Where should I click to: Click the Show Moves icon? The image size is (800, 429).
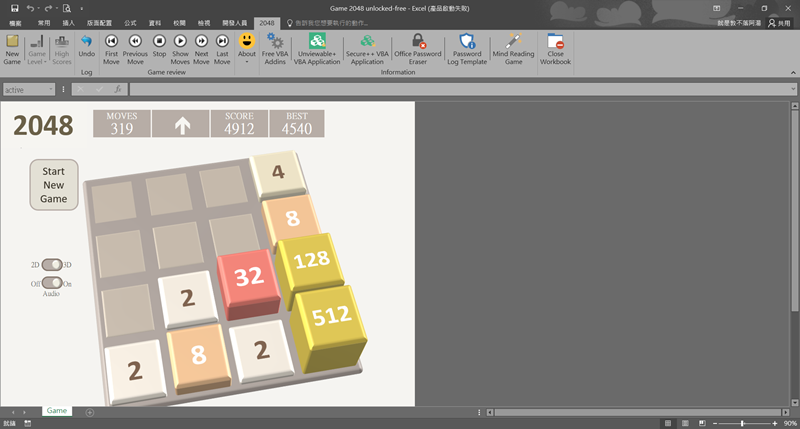pyautogui.click(x=180, y=46)
